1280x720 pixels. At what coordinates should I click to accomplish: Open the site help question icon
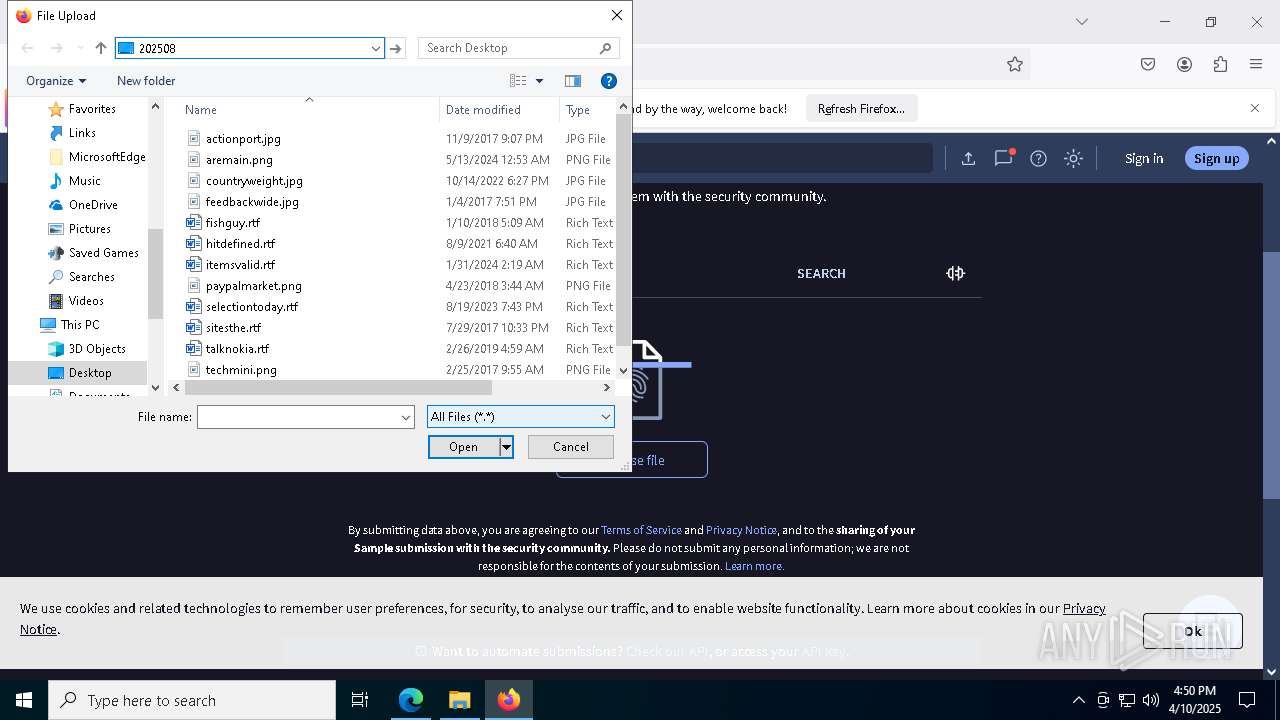click(x=1038, y=158)
